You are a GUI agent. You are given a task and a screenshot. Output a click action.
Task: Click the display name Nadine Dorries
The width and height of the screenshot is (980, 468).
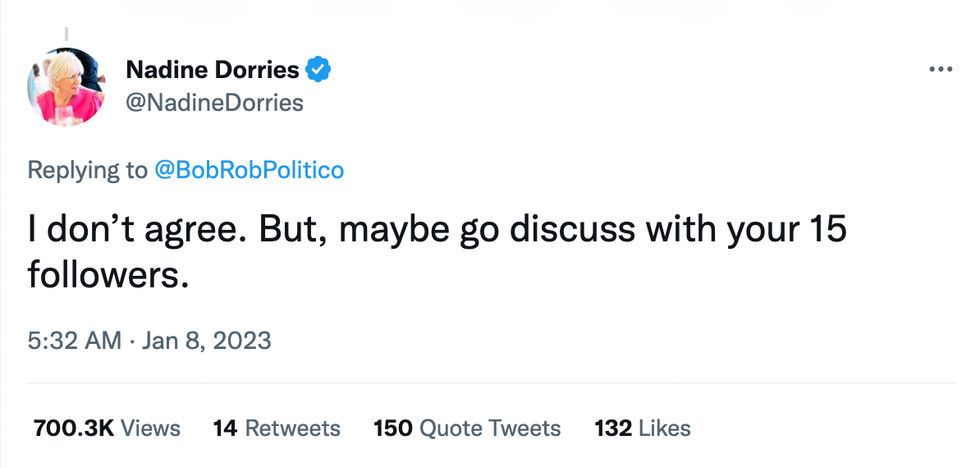click(212, 70)
